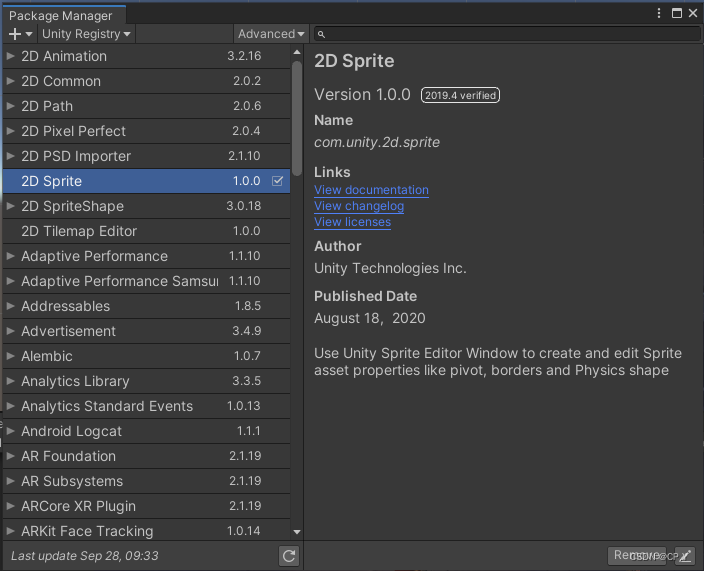Click the scrollbar down arrow

coord(297,532)
